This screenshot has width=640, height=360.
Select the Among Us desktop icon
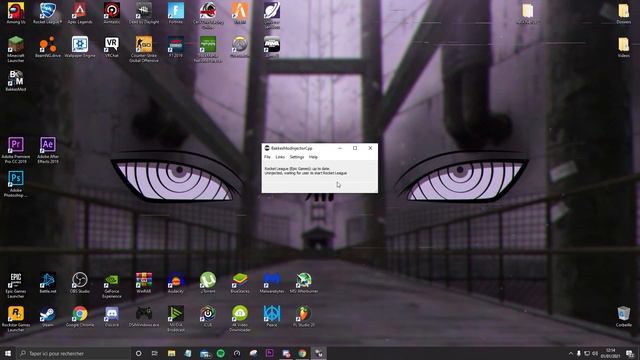[x=16, y=13]
